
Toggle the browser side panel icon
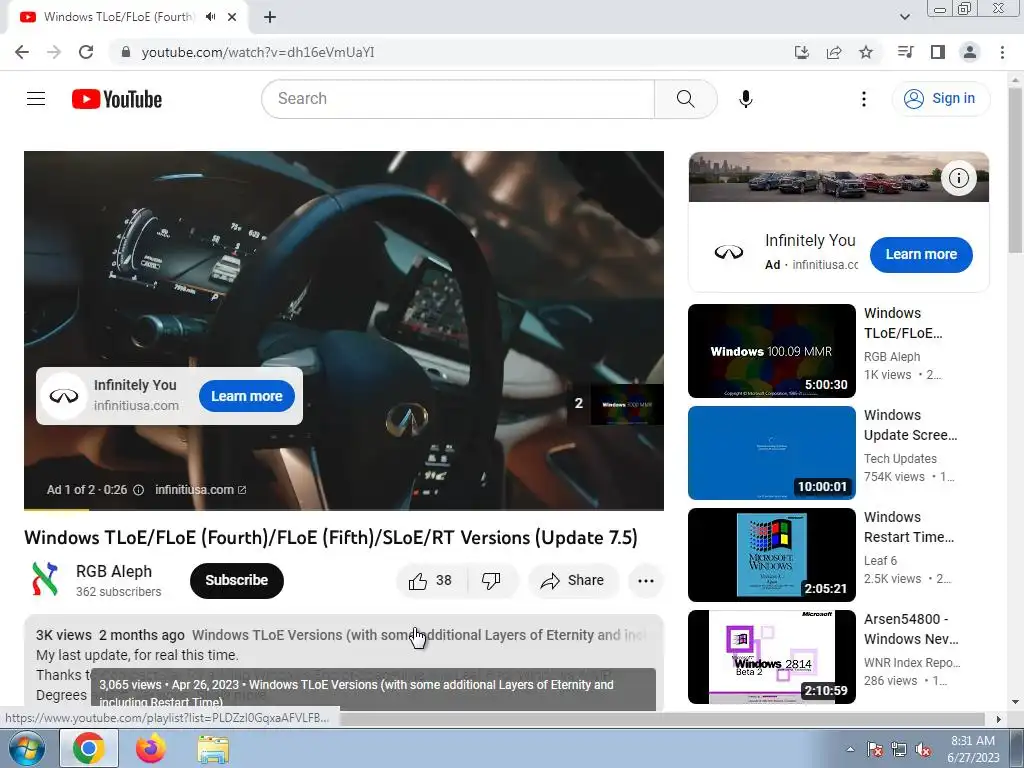[x=938, y=52]
